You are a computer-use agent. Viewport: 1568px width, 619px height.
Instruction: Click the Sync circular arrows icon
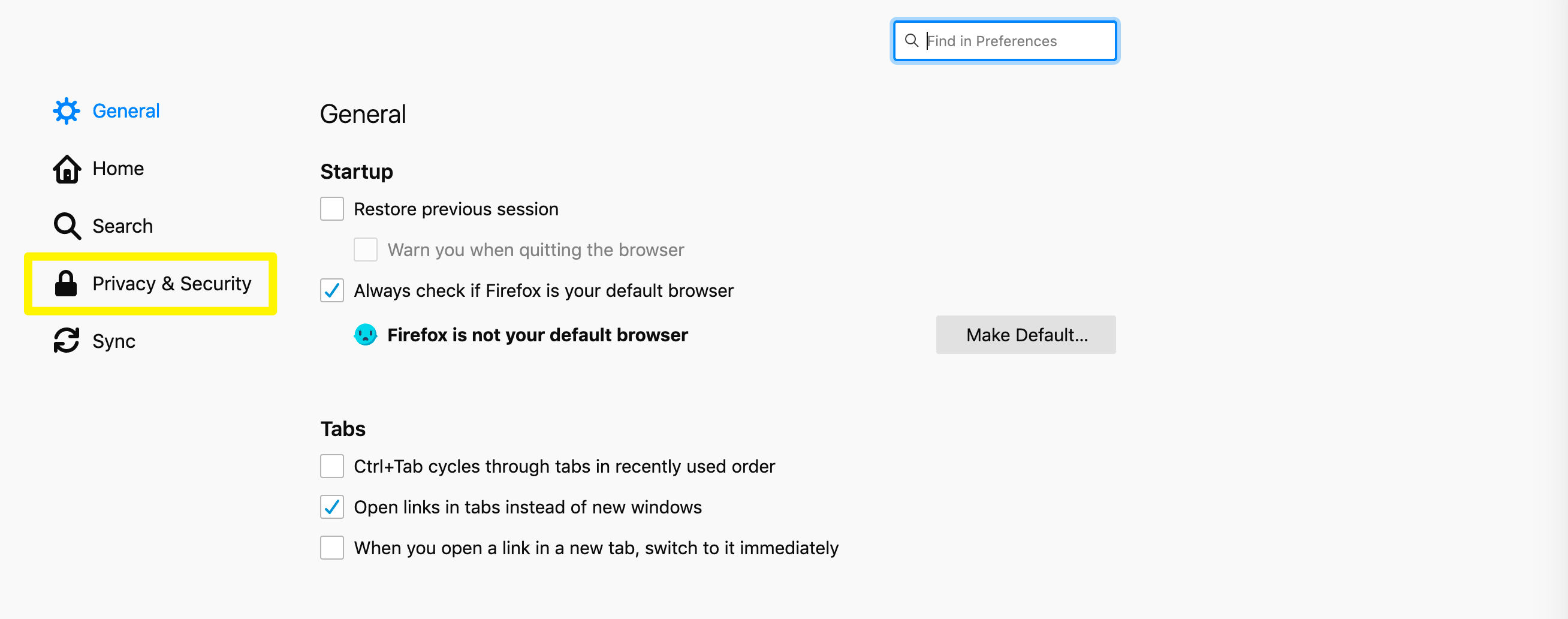click(67, 341)
